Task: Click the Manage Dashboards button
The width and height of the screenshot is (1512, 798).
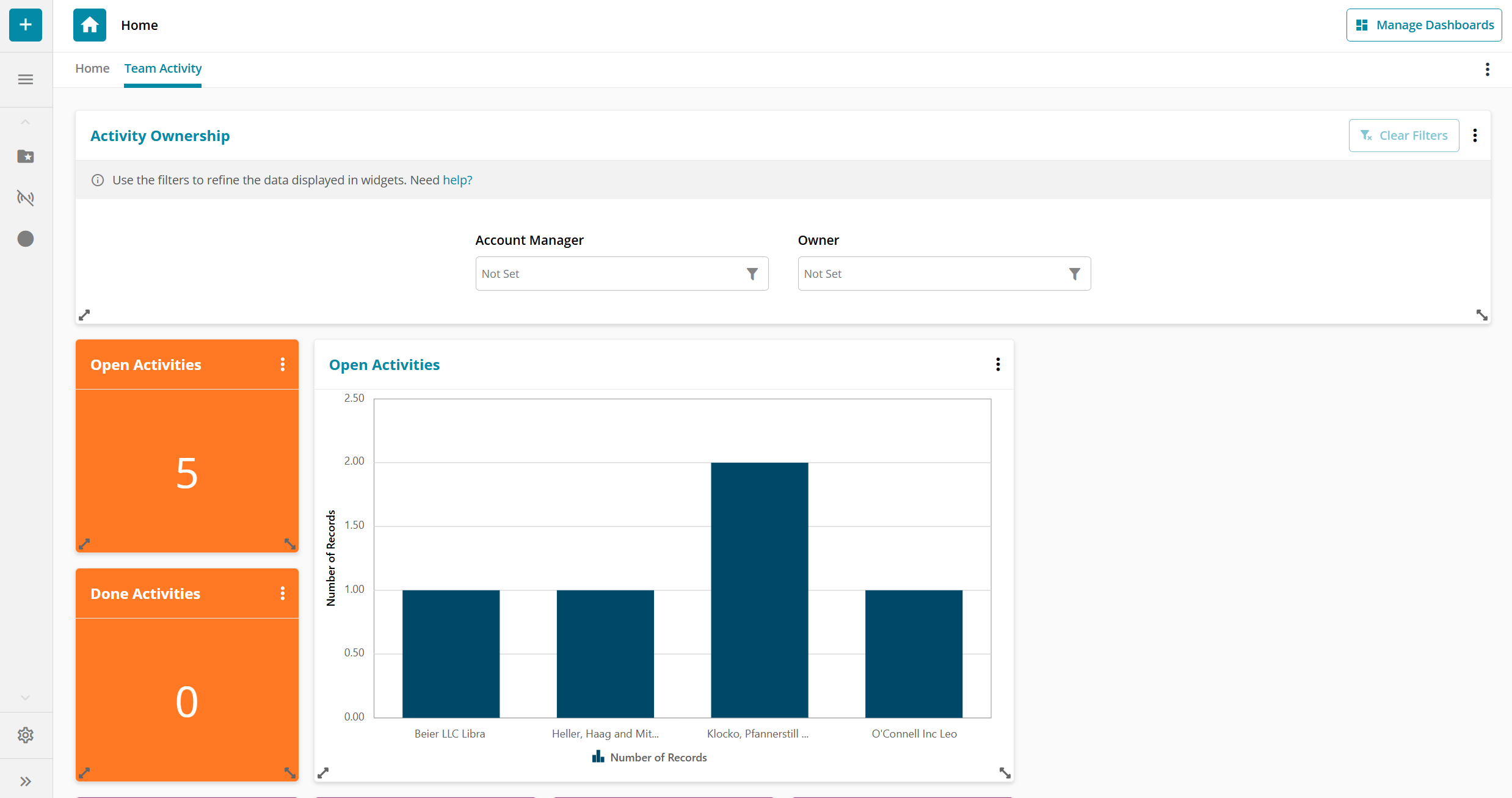Action: click(x=1424, y=25)
